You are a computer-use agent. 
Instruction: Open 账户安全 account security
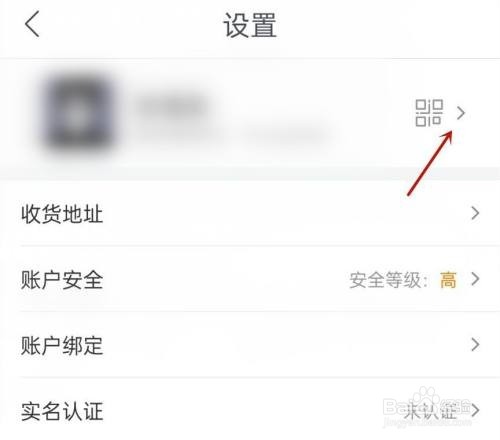[x=250, y=279]
